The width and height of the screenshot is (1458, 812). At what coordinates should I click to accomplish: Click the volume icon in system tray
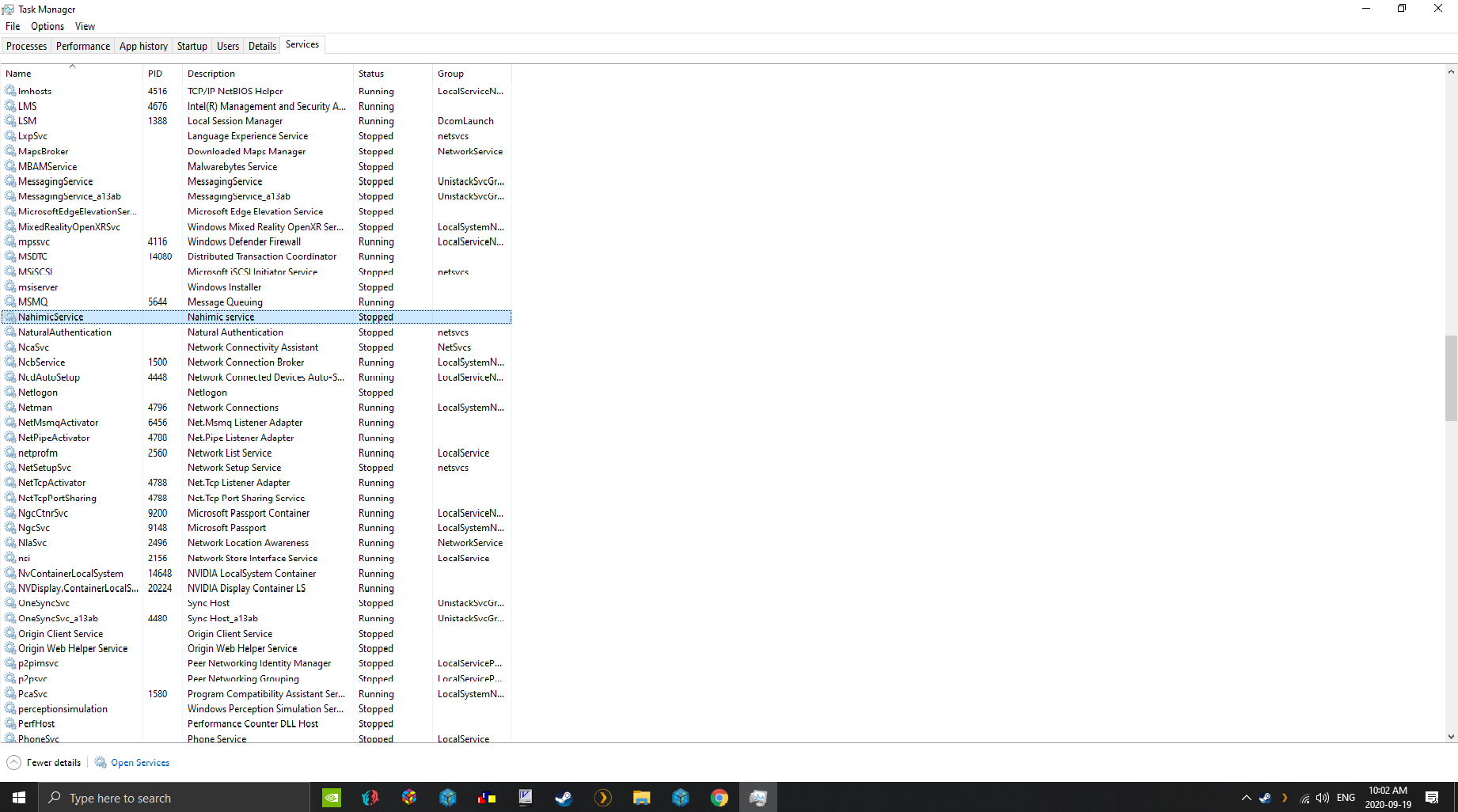[x=1322, y=798]
